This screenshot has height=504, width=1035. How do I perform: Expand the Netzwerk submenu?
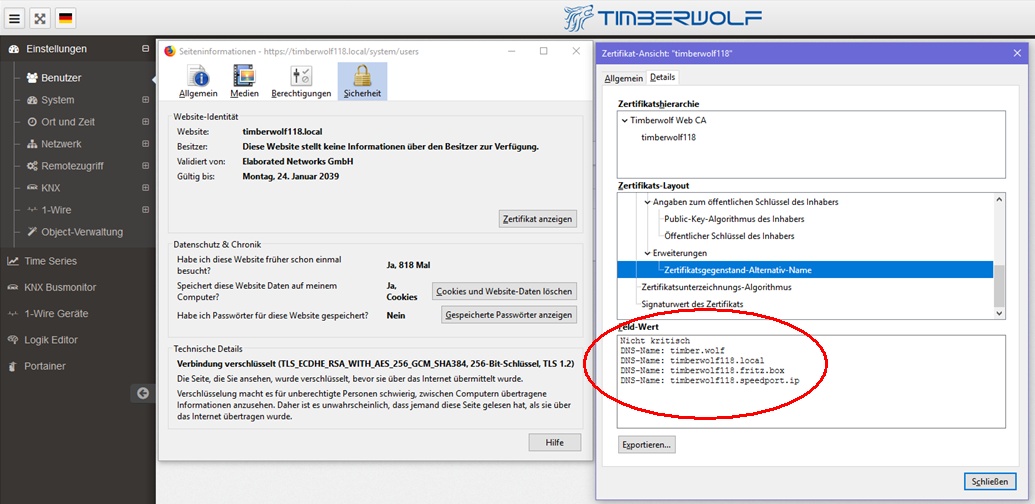click(145, 144)
